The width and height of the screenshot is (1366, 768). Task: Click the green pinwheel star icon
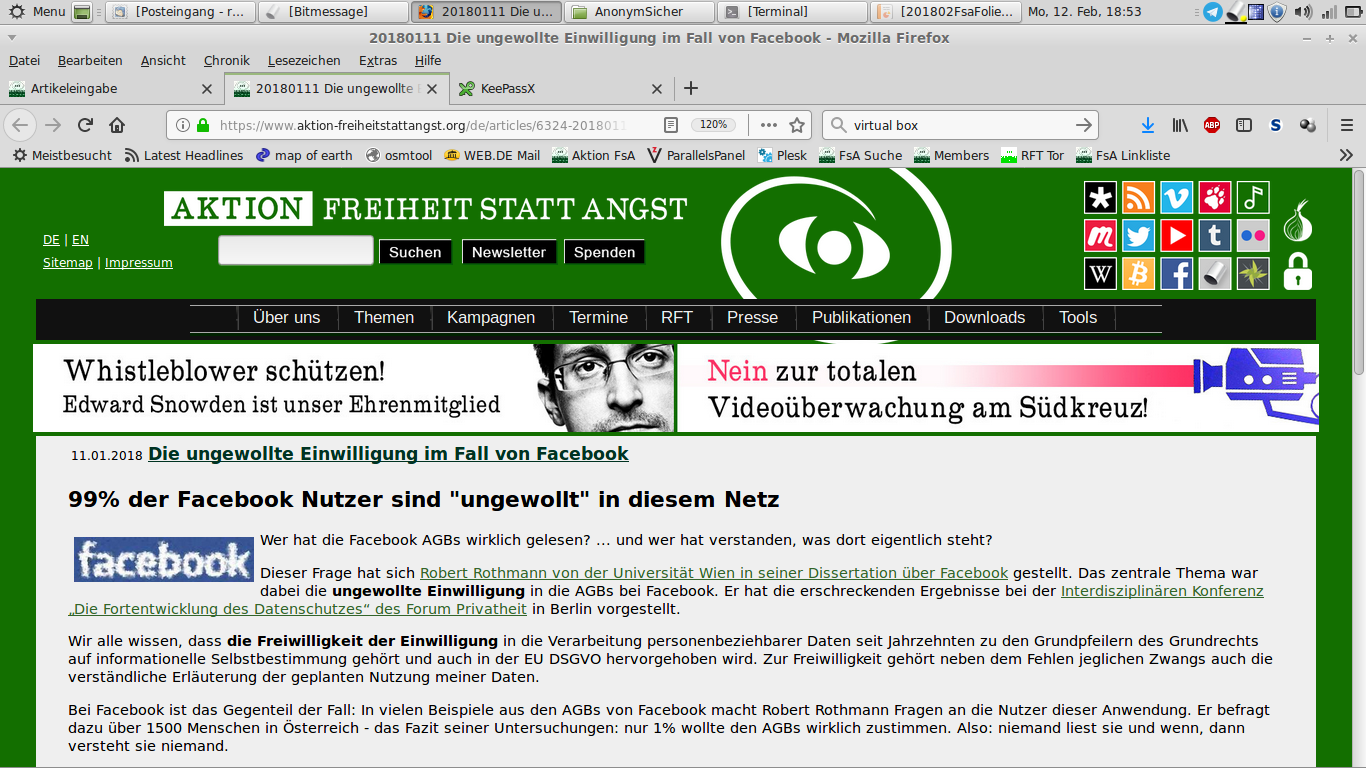[1253, 274]
